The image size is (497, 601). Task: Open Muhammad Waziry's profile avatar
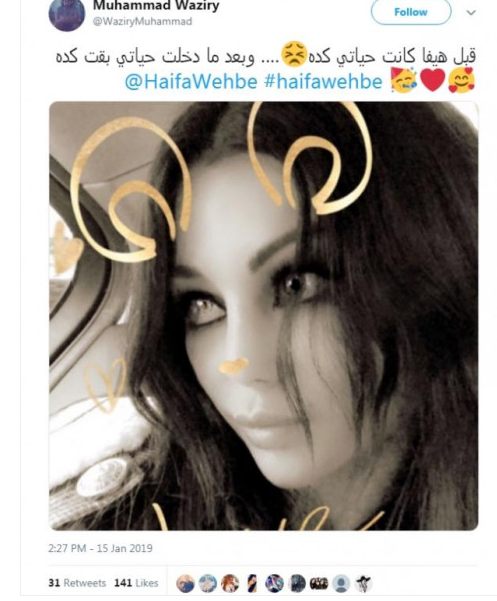pos(67,13)
